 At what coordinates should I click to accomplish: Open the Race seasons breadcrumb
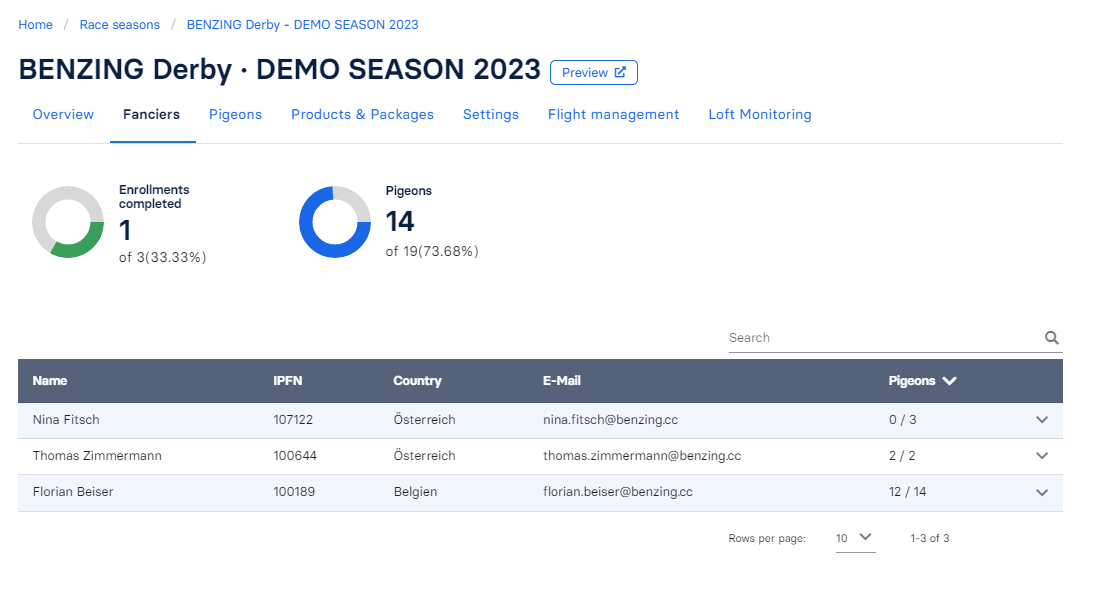(x=119, y=25)
